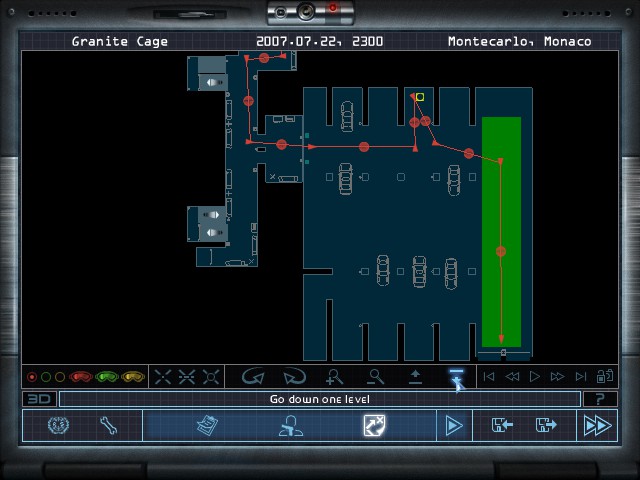Open the operative gear selection tab
The image size is (640, 480).
291,425
